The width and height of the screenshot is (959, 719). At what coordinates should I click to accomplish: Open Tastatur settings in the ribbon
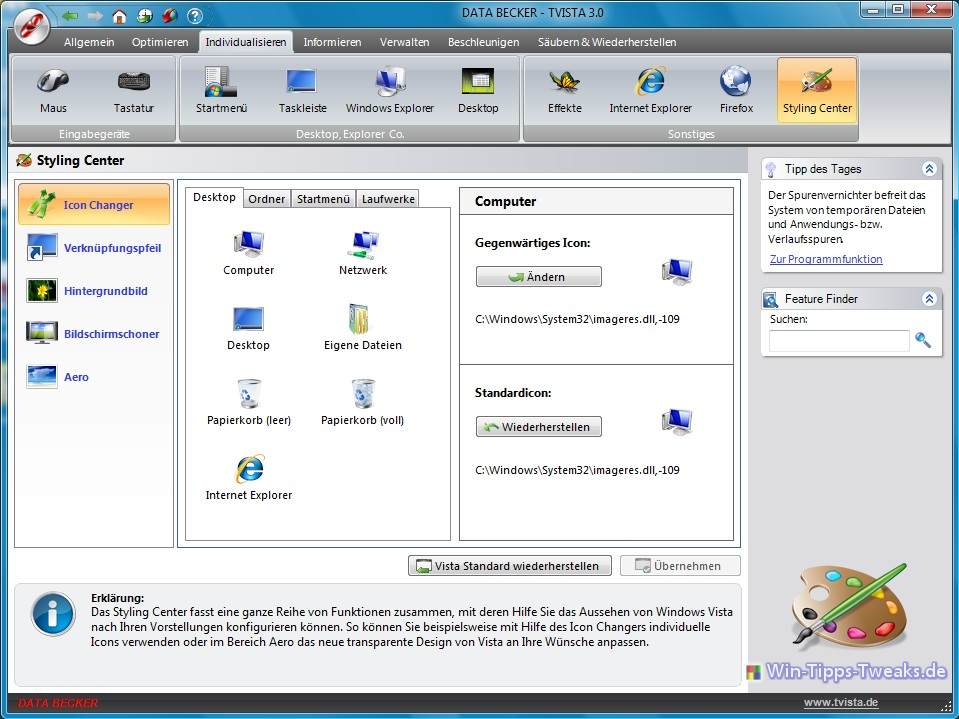pyautogui.click(x=133, y=90)
